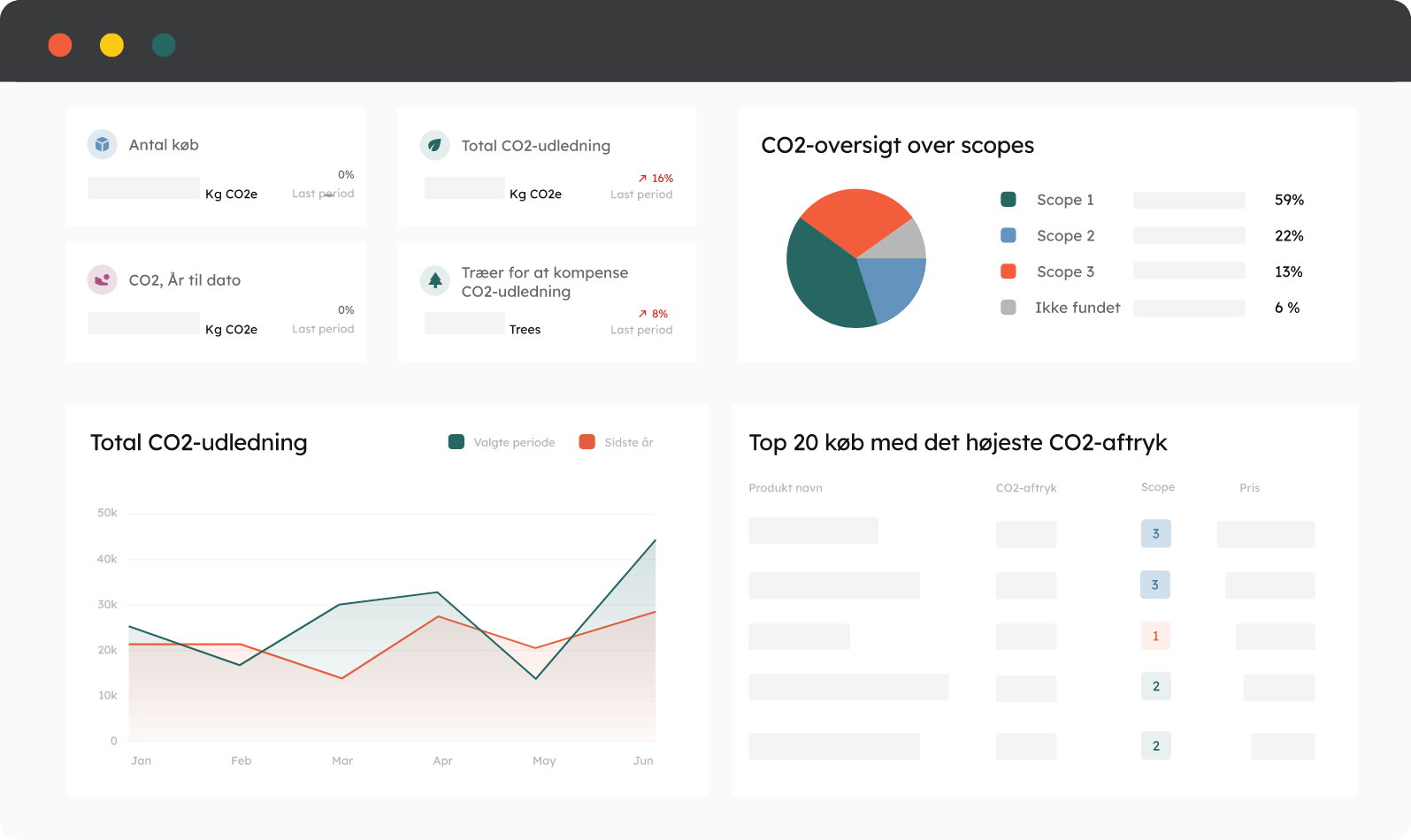Click the red arrow next to 16%
1411x840 pixels.
643,179
